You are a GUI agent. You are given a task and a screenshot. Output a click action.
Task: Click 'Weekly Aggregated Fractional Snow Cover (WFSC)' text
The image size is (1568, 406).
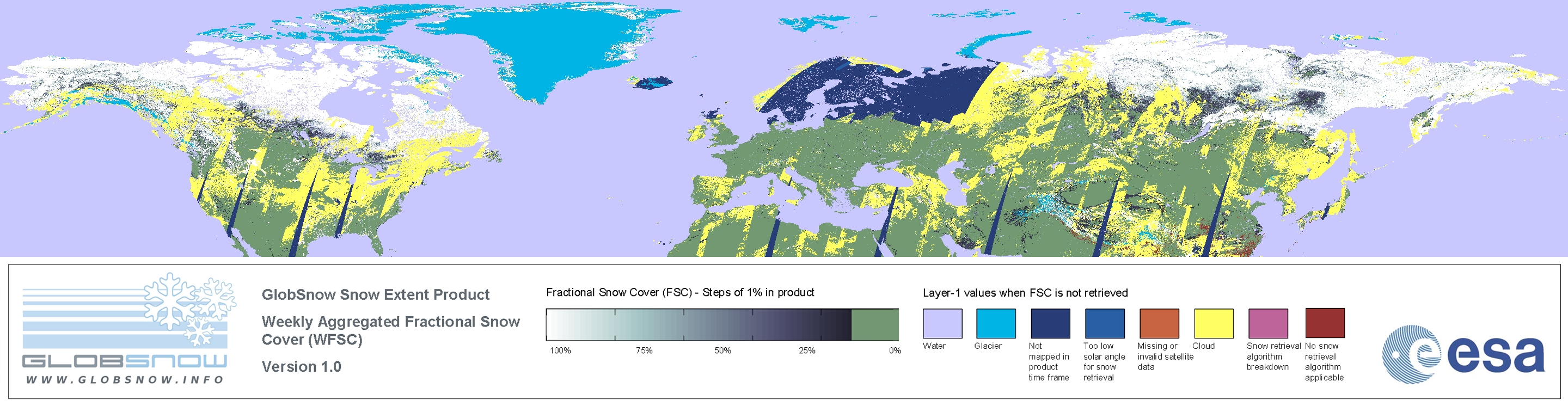click(391, 330)
